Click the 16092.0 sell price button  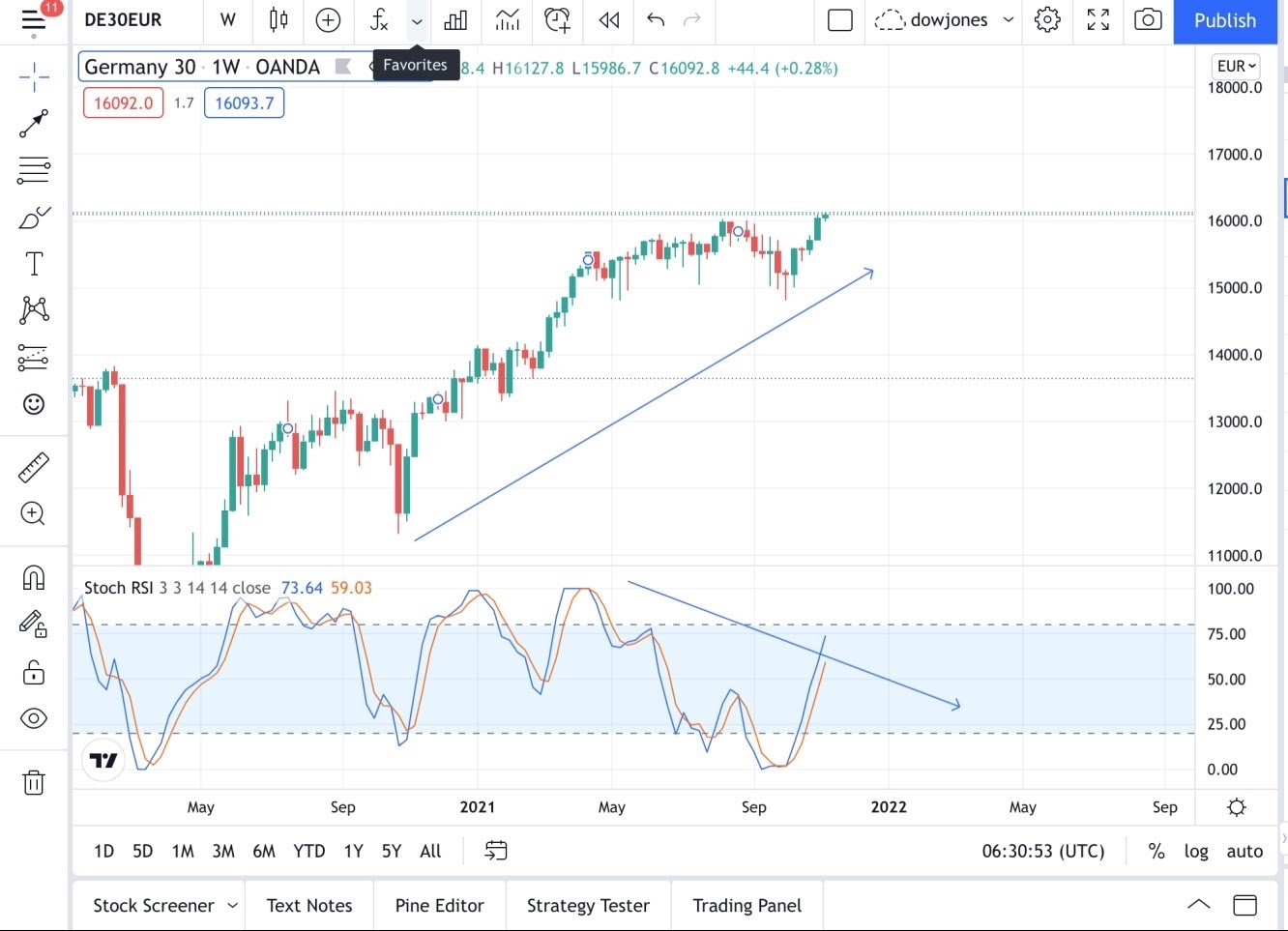(123, 102)
